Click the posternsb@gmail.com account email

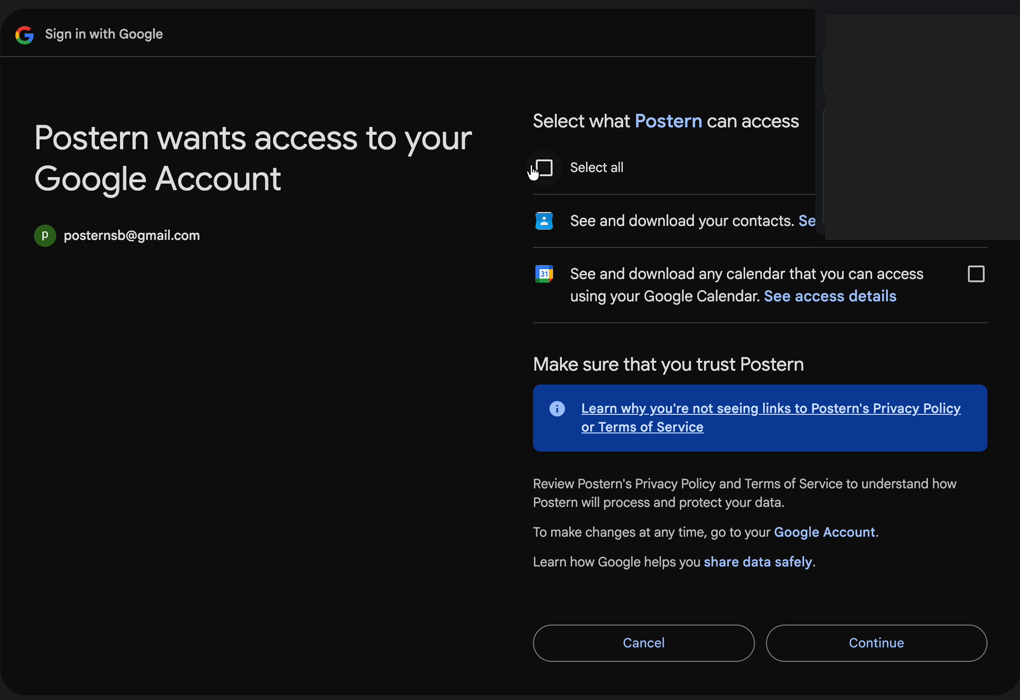131,236
